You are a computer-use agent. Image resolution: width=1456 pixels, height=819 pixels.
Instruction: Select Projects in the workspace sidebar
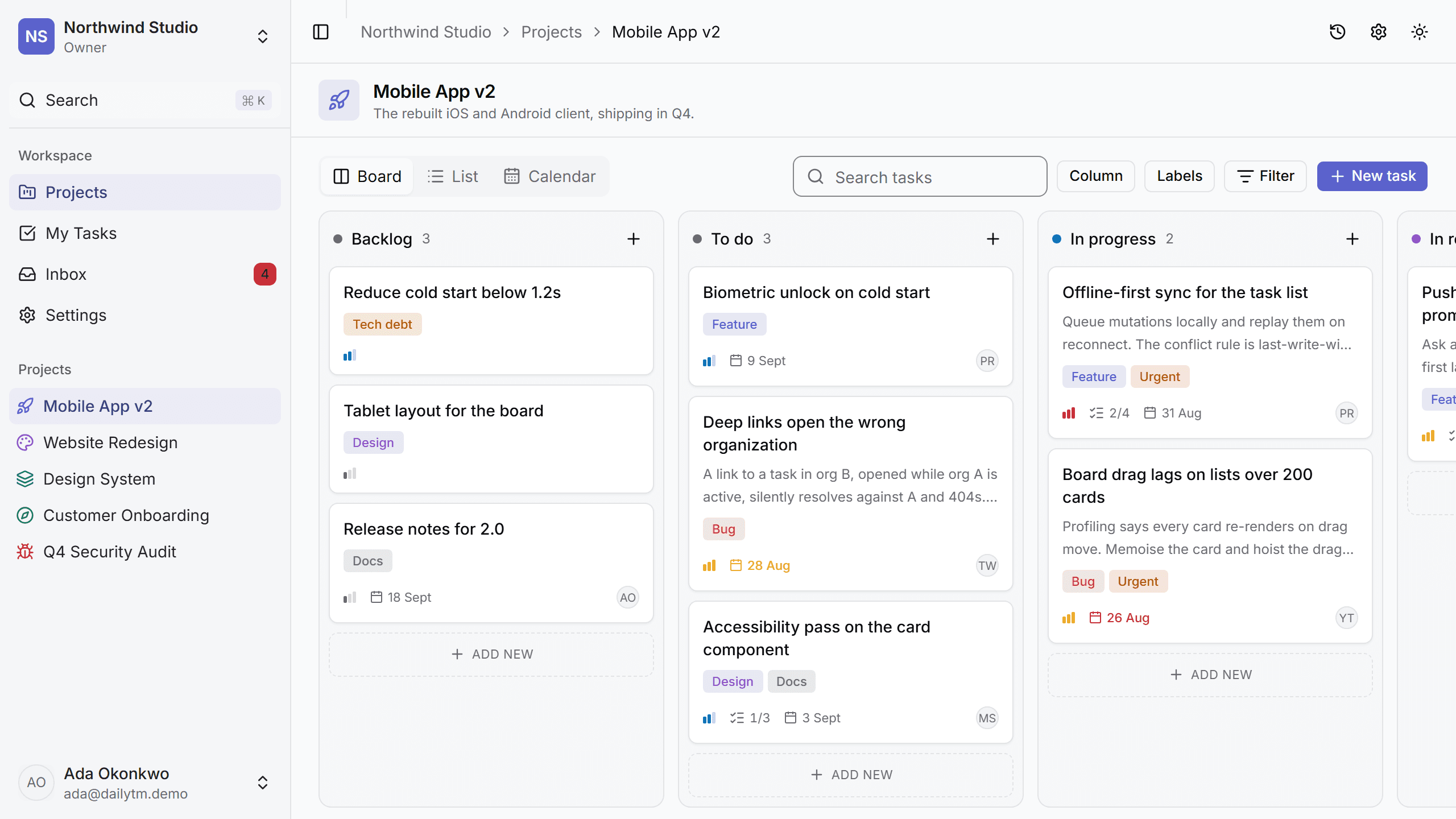(x=145, y=192)
